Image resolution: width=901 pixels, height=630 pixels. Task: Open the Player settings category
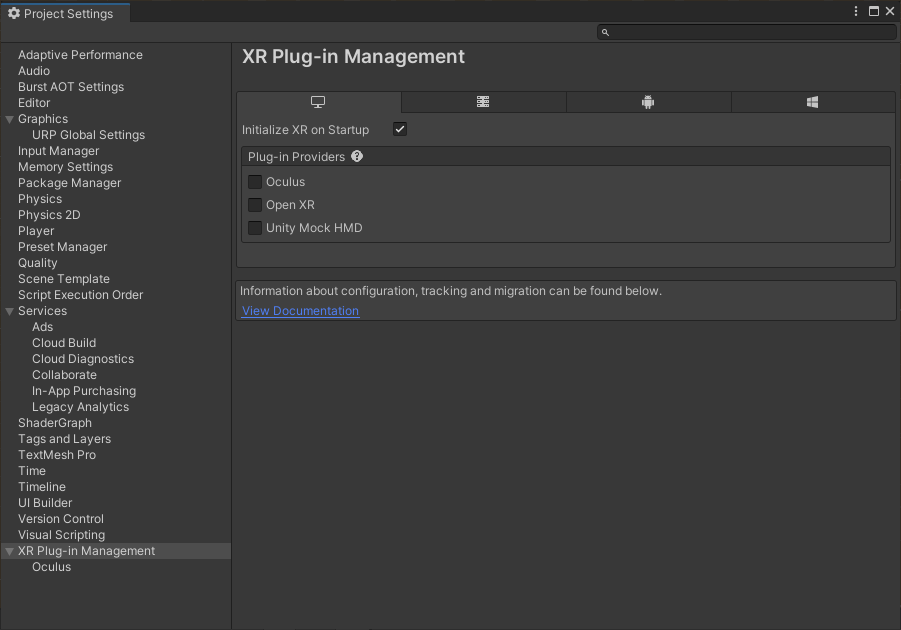[x=36, y=231]
